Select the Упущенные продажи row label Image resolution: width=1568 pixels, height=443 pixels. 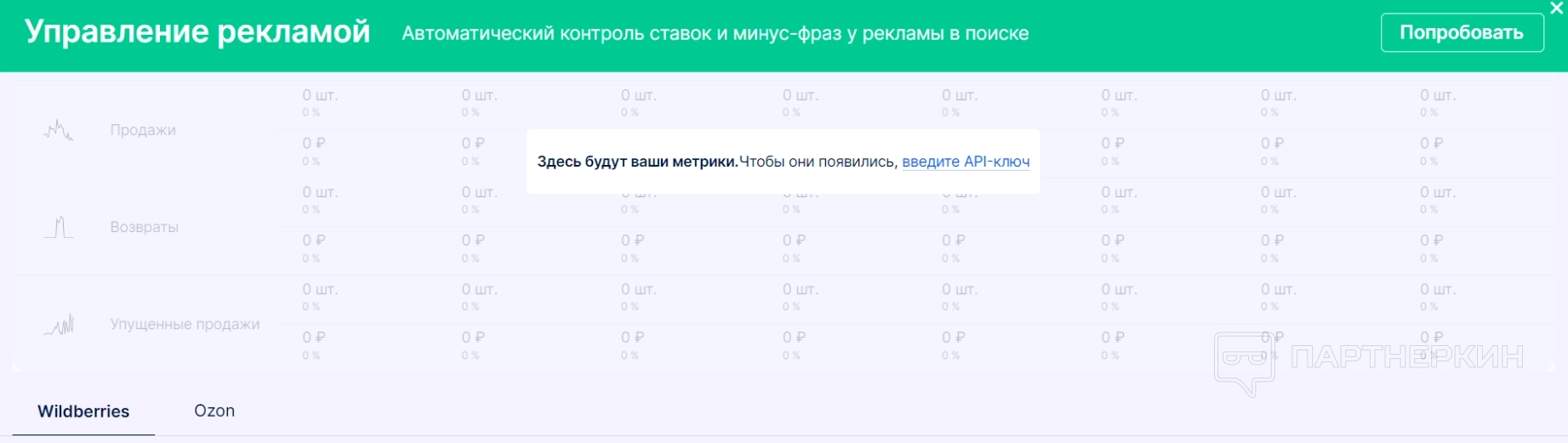pyautogui.click(x=185, y=324)
